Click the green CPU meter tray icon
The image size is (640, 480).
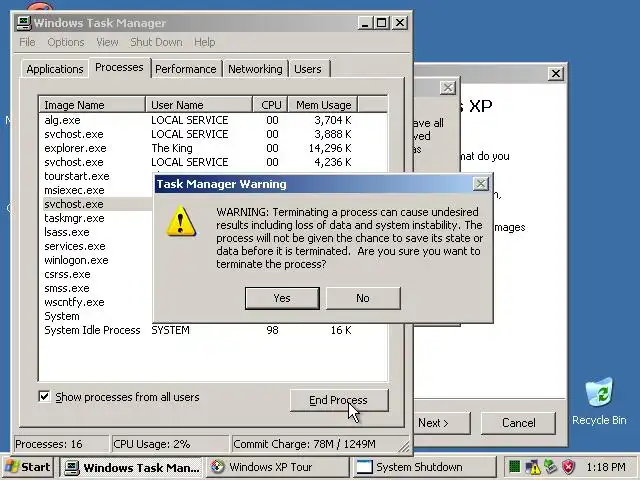coord(514,467)
